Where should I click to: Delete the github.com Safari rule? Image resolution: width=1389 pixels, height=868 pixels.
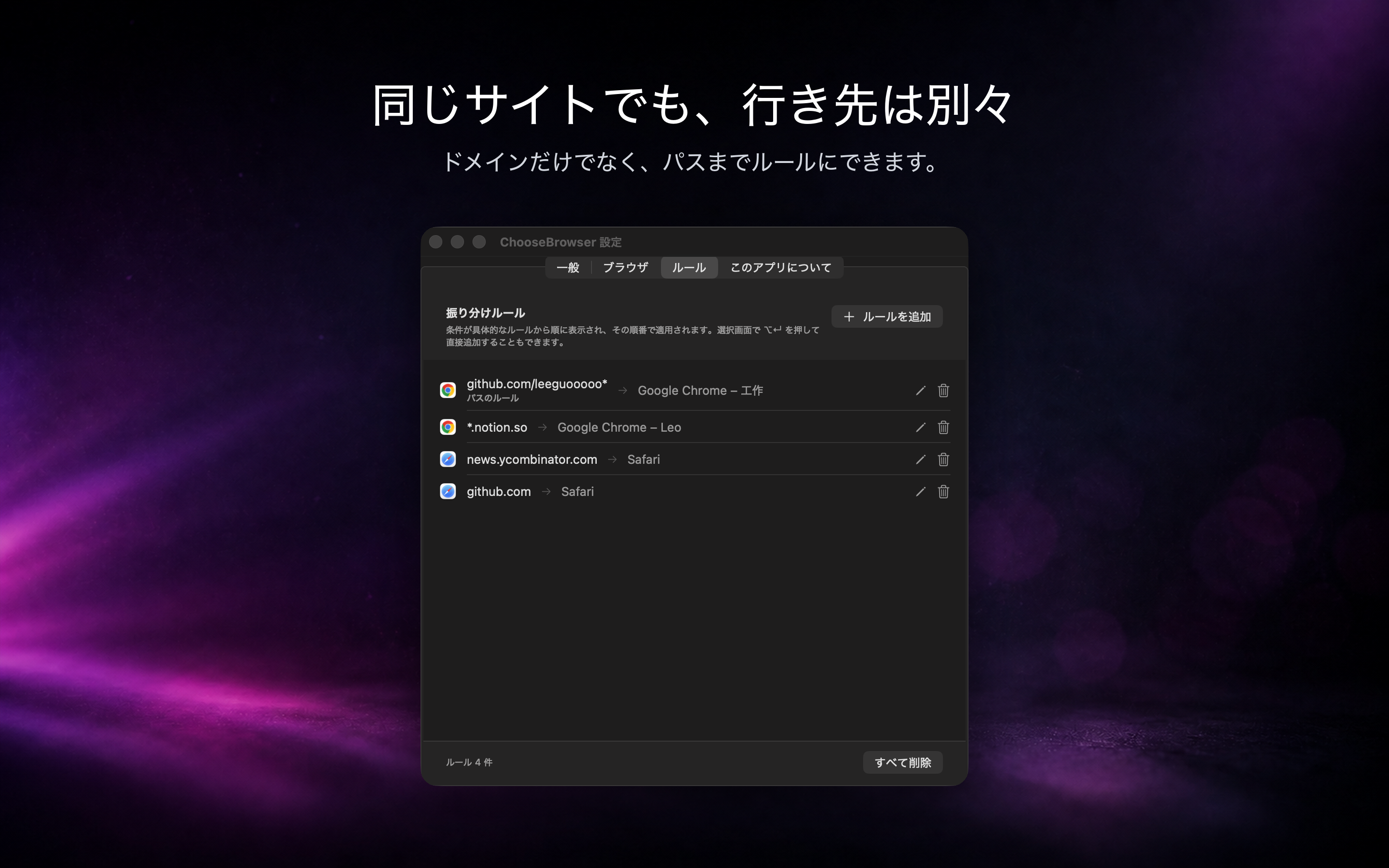(x=943, y=491)
